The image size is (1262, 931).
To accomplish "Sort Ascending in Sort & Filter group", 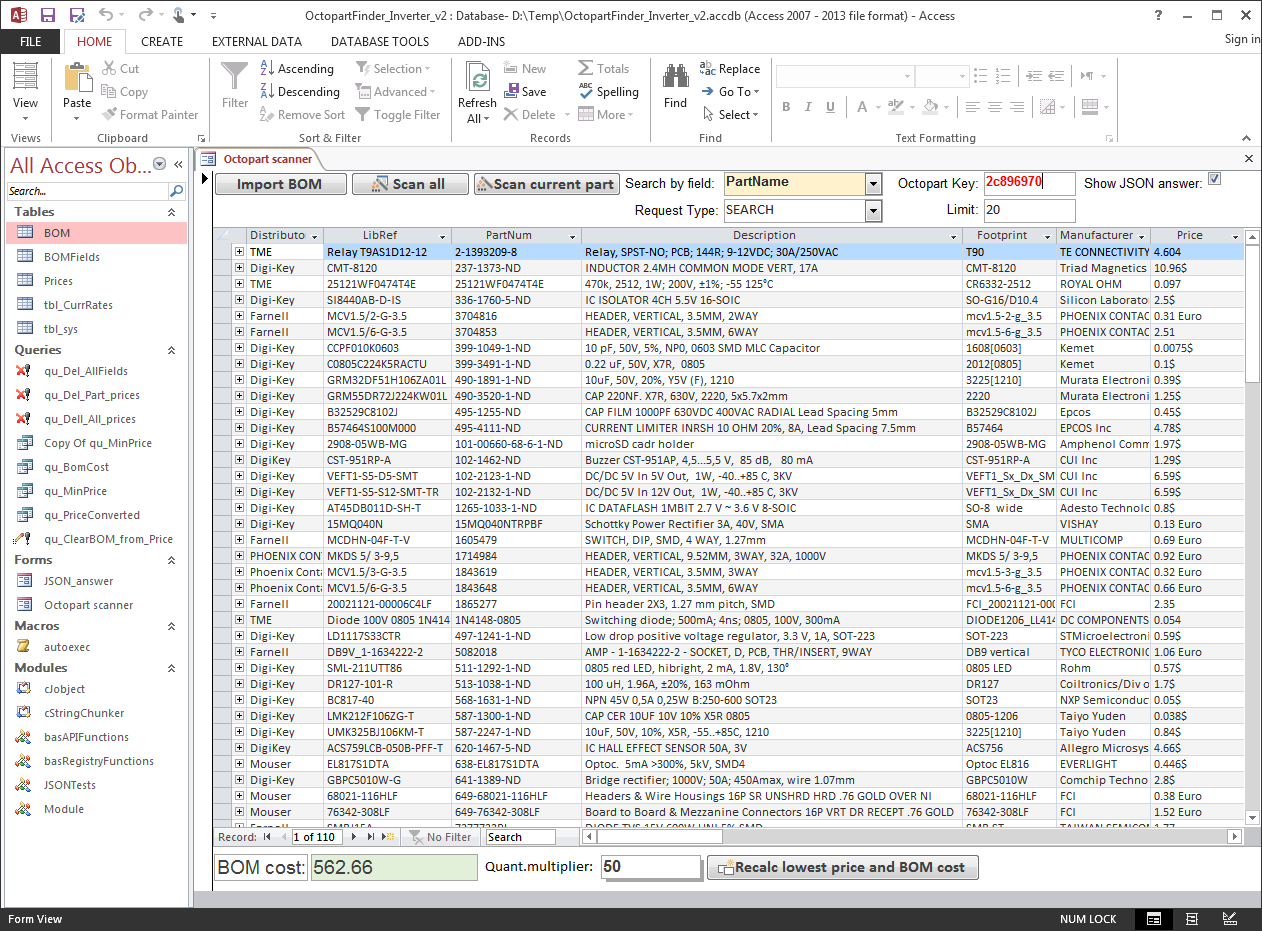I will (297, 69).
